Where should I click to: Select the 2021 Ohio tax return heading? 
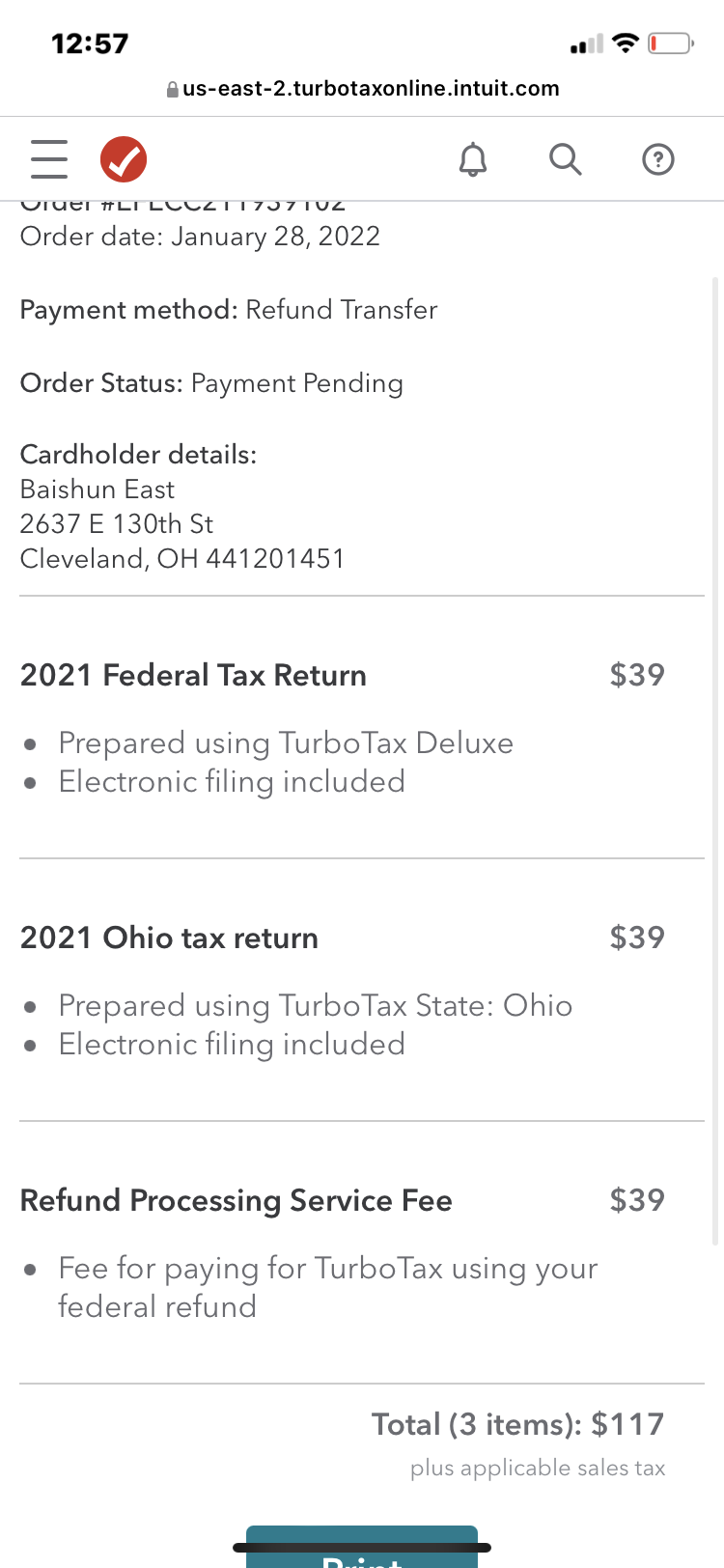click(x=169, y=938)
